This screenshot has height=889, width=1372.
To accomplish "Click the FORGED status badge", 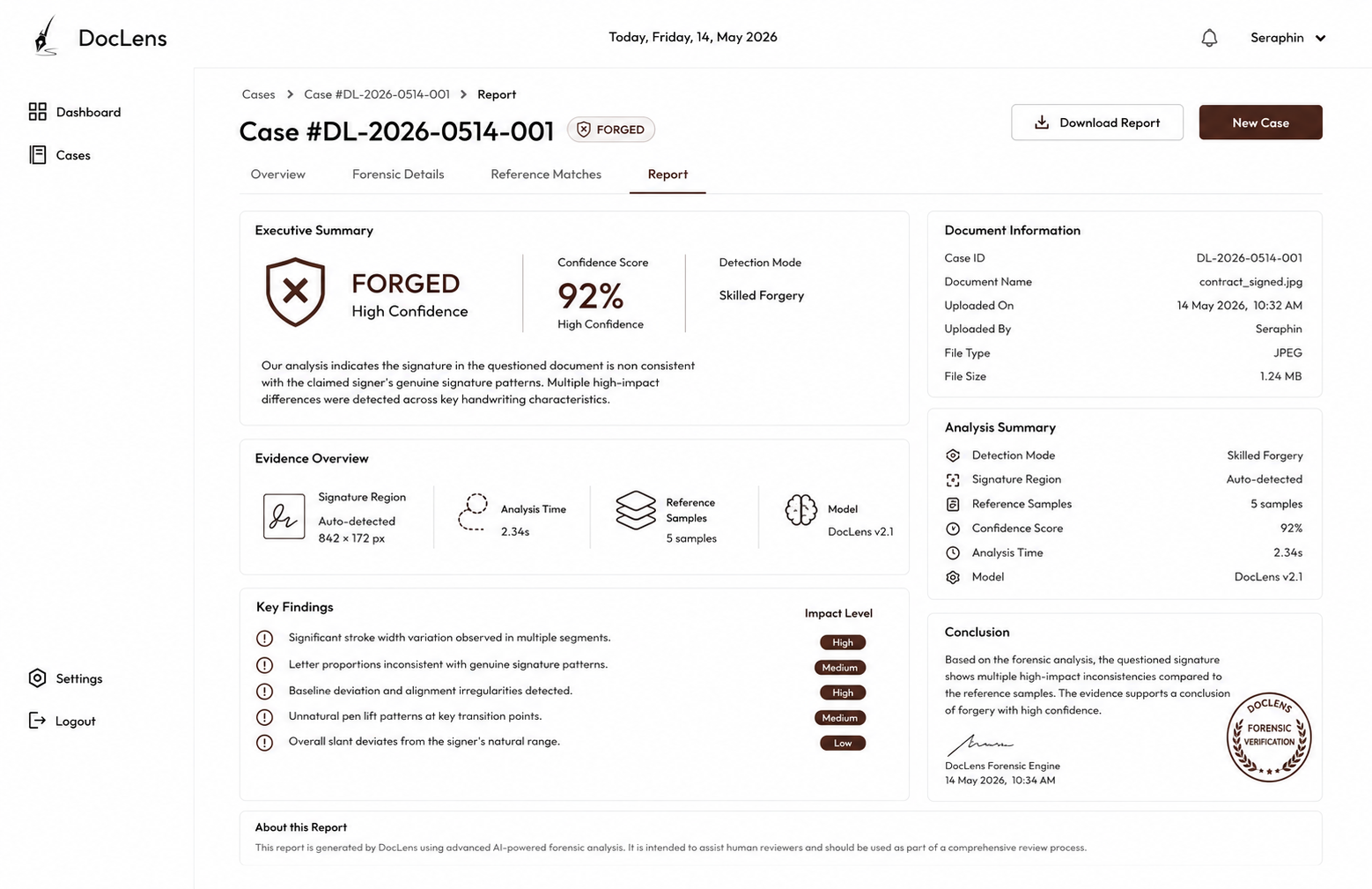I will coord(611,130).
